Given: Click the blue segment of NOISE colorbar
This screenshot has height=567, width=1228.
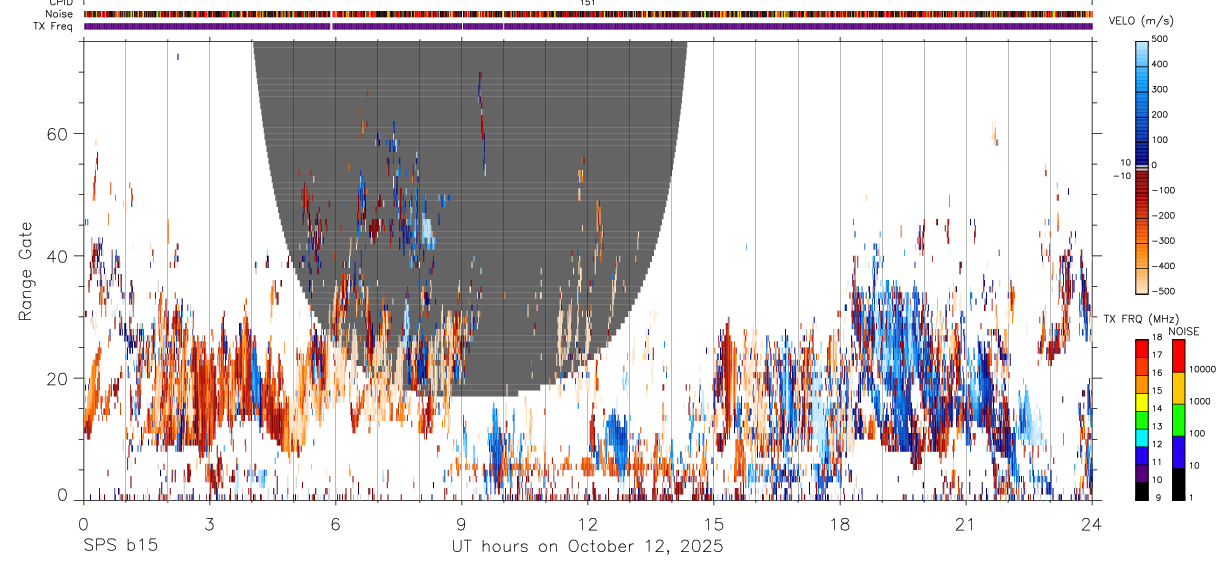Looking at the screenshot, I should point(1178,452).
